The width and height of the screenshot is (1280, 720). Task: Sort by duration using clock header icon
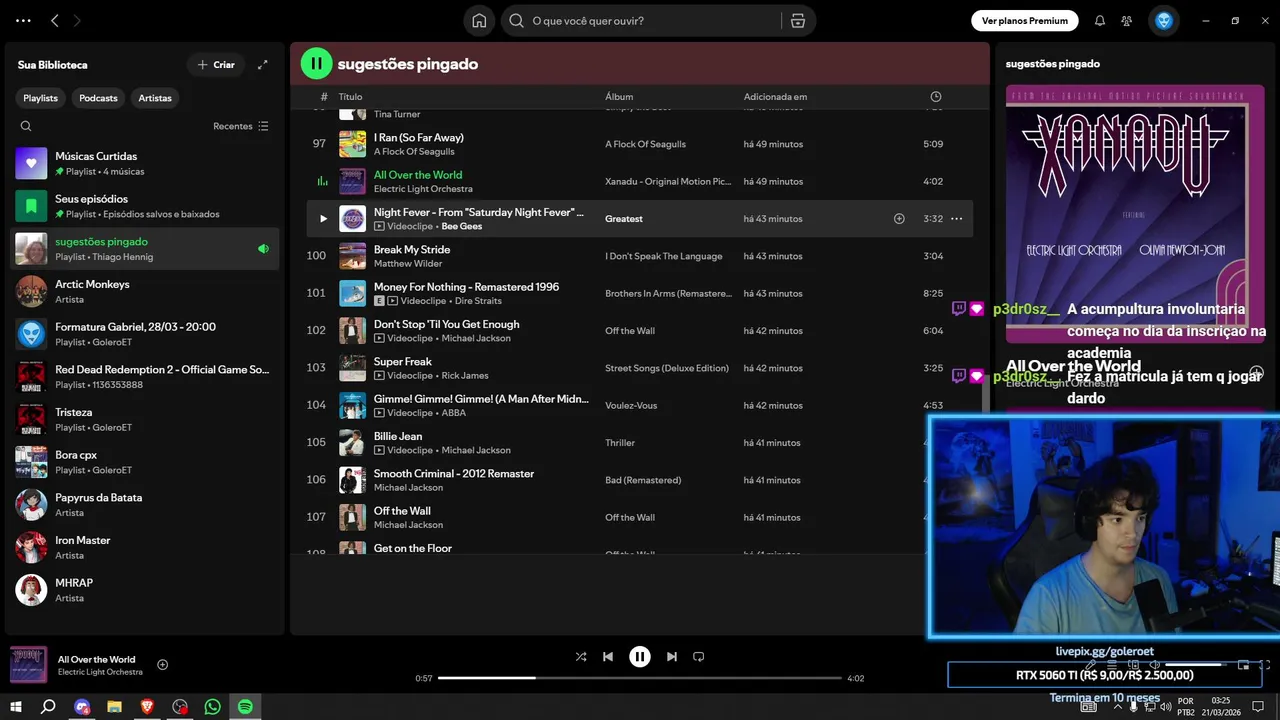tap(936, 97)
